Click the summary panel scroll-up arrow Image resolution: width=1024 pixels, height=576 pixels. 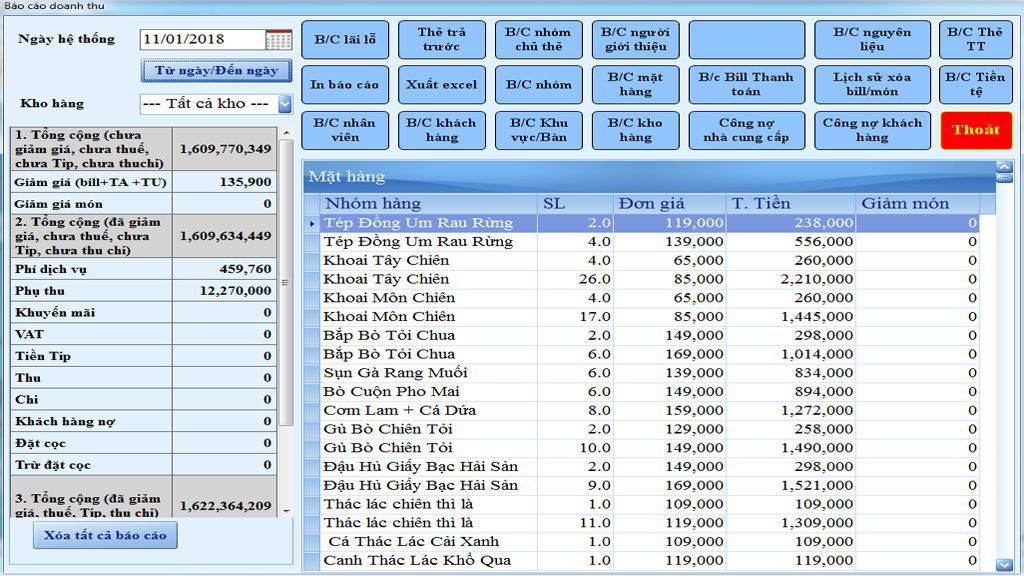tap(286, 133)
